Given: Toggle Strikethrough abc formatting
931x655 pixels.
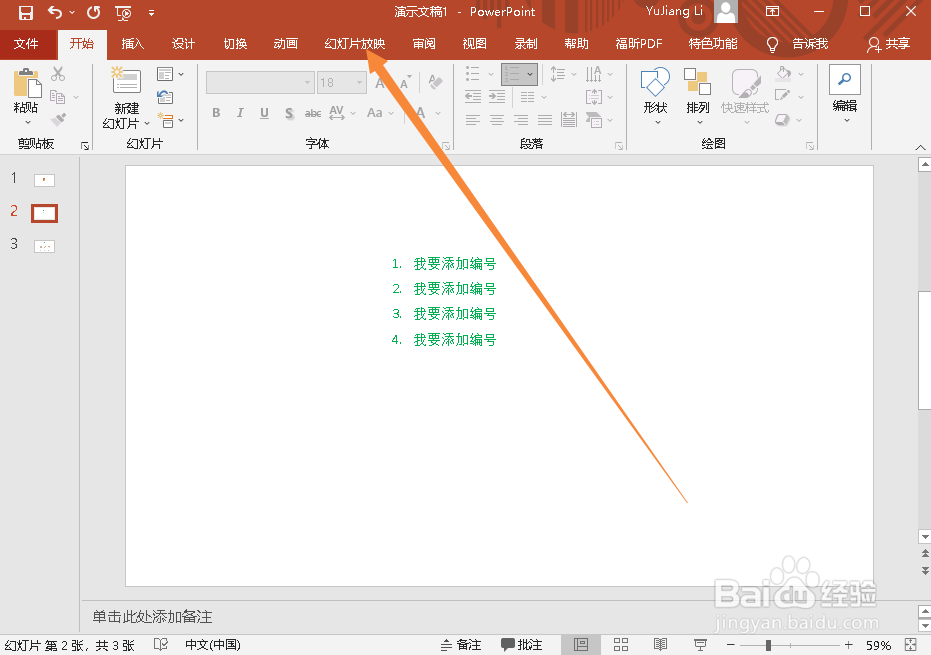Looking at the screenshot, I should (x=313, y=113).
